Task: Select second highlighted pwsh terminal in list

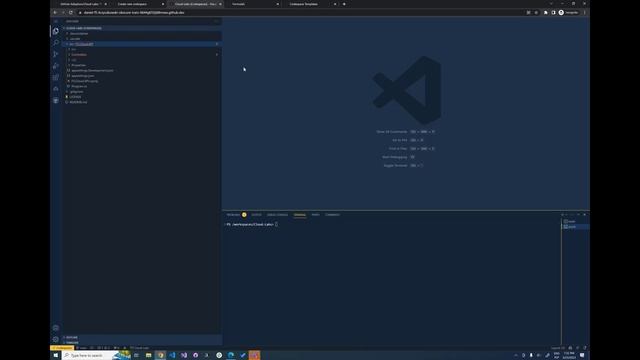Action: tap(575, 227)
